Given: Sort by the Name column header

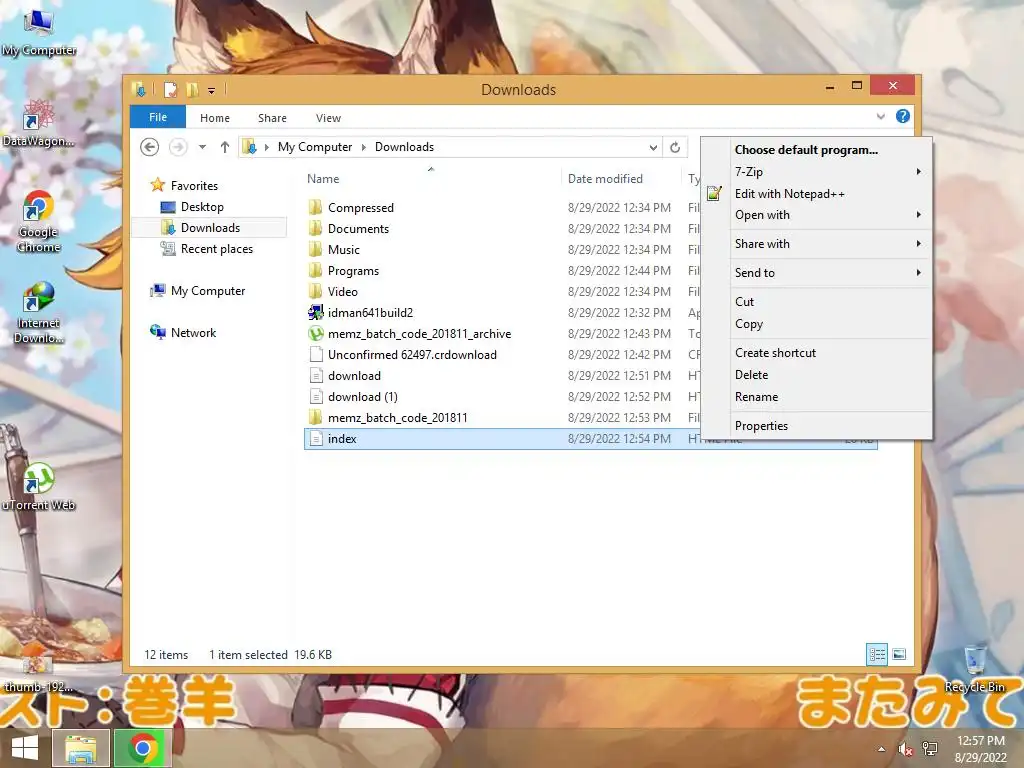Looking at the screenshot, I should pyautogui.click(x=323, y=178).
